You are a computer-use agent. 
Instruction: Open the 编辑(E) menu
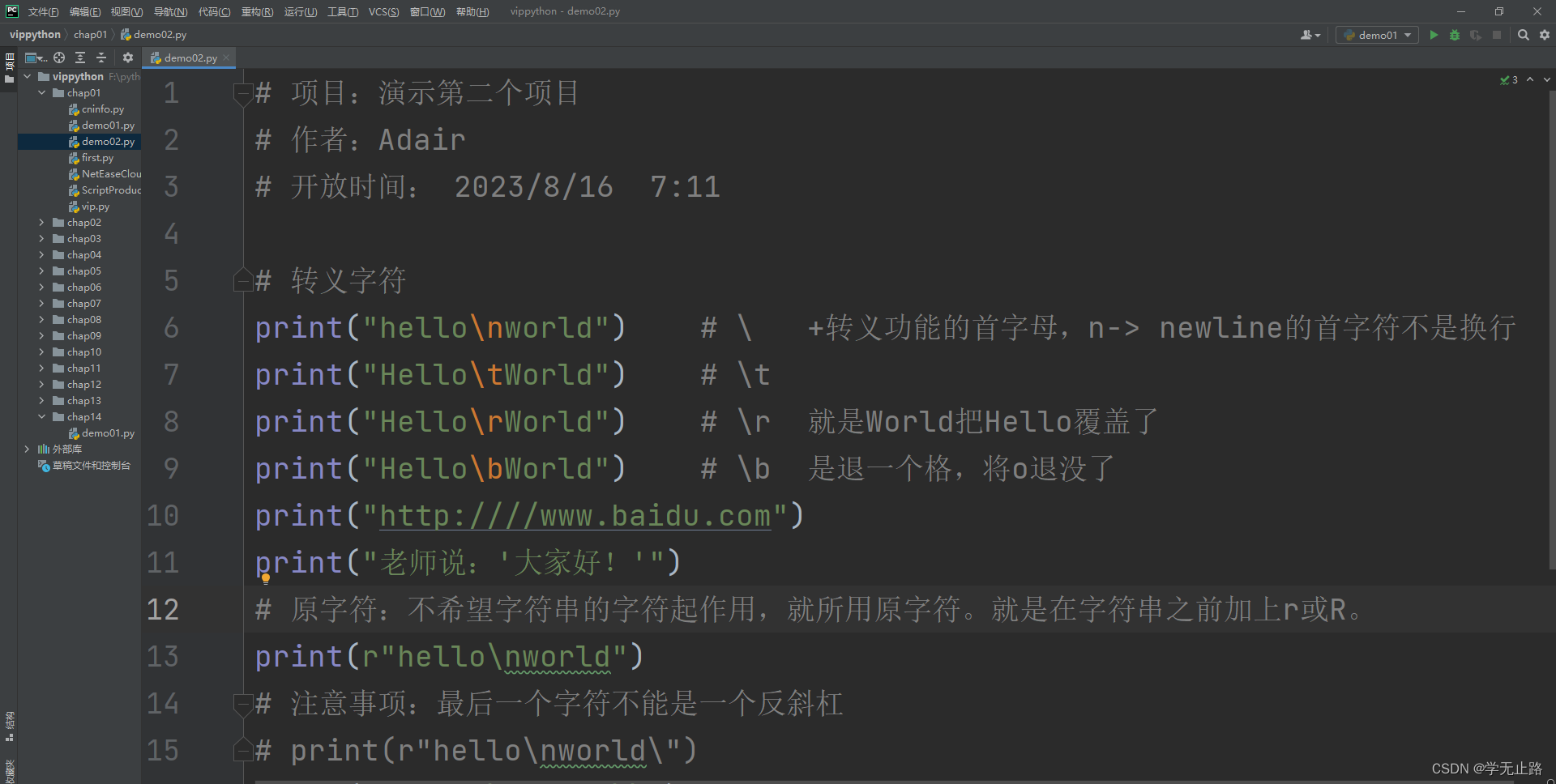[85, 11]
